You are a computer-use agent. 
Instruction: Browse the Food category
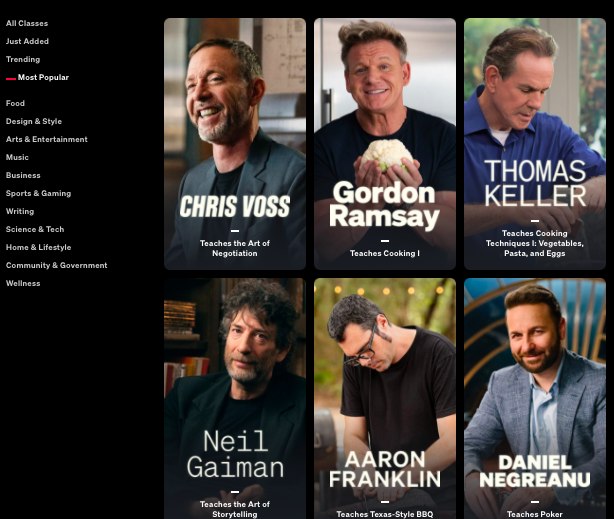[x=15, y=103]
